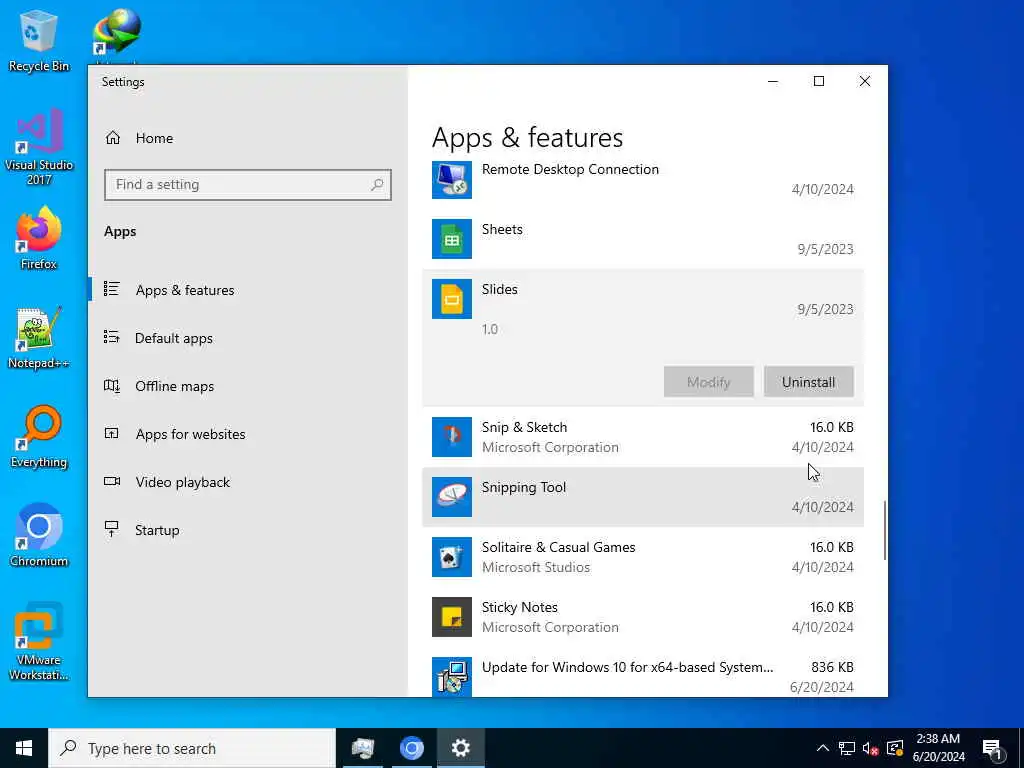Open Video playback settings page

(183, 483)
